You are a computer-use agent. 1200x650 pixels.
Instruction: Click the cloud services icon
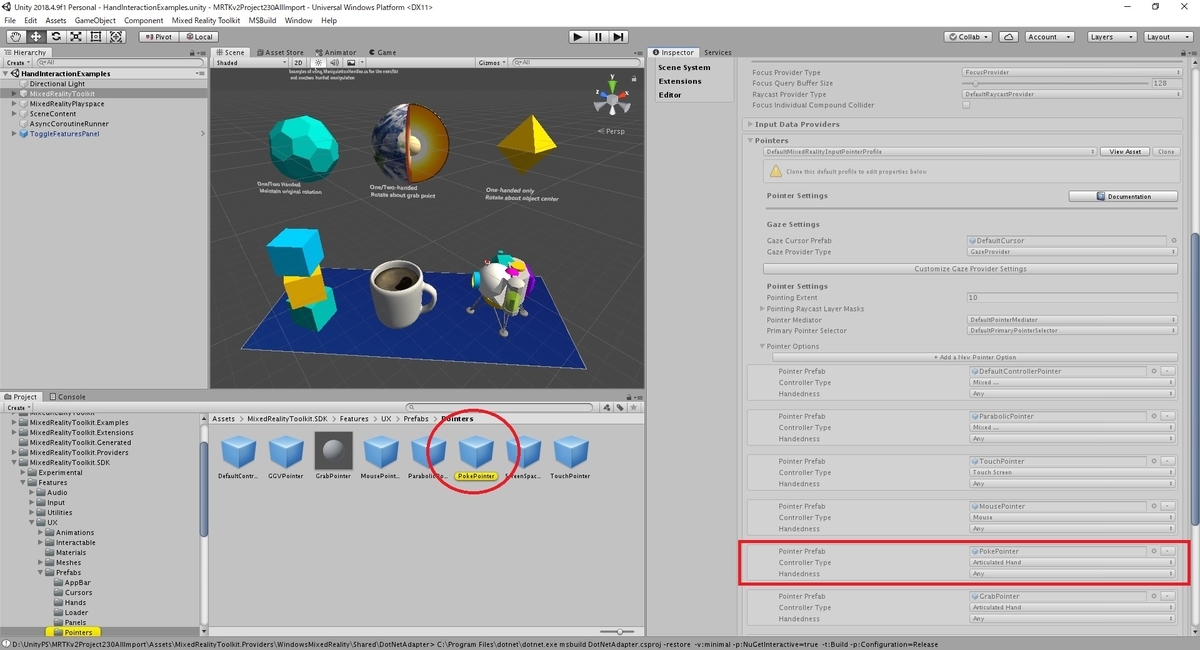tap(1009, 36)
